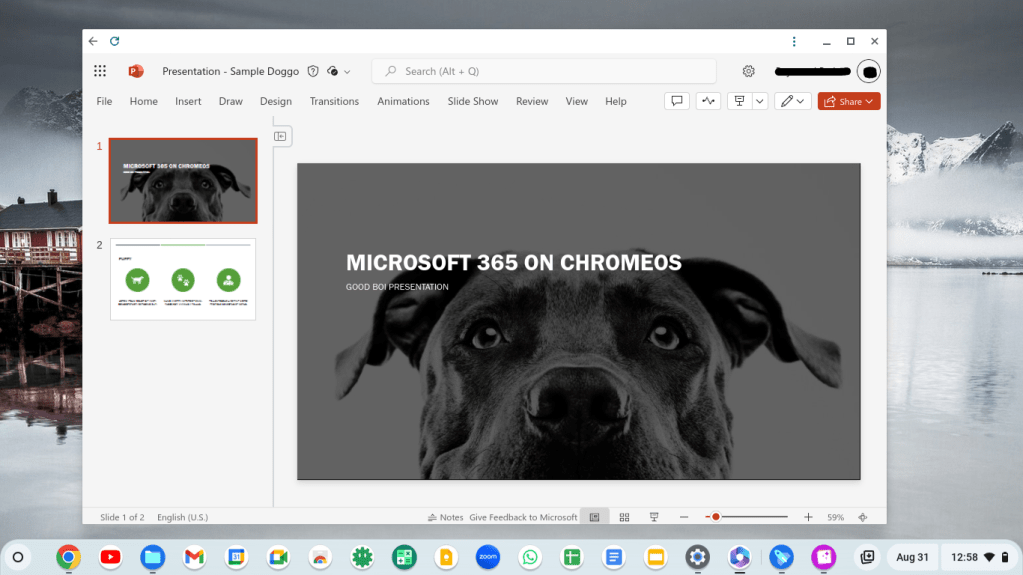Switch to the Design ribbon tab

(x=275, y=101)
